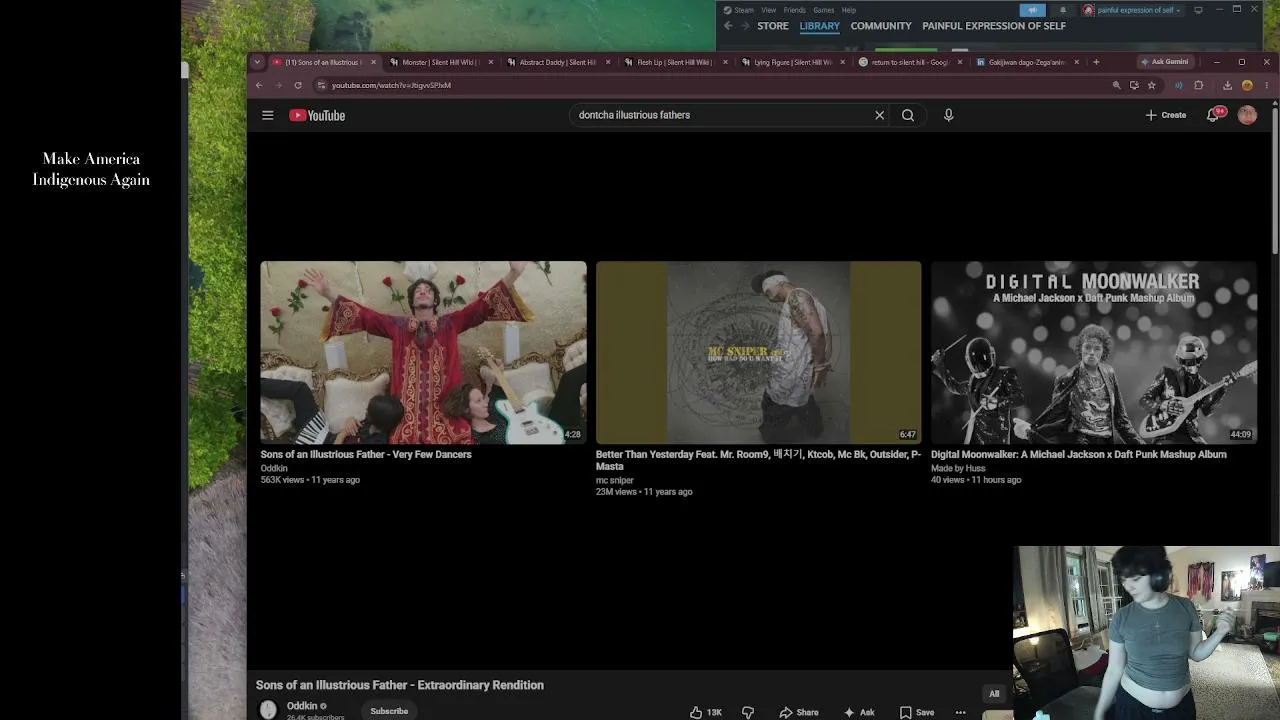Go forward in the Chrome browser
The image size is (1280, 720).
(x=278, y=85)
